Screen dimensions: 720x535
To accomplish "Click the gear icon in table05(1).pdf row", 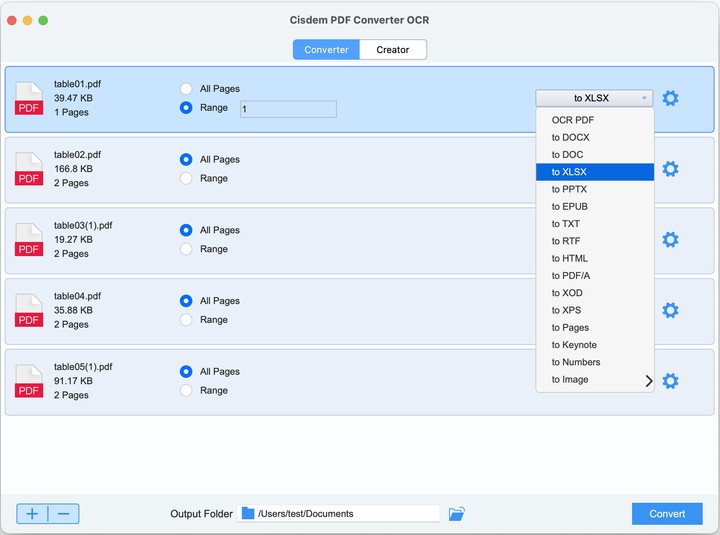I will coord(670,381).
